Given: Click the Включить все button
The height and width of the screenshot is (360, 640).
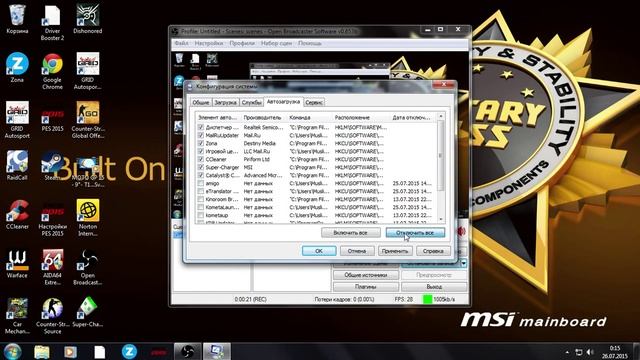Looking at the screenshot, I should (351, 233).
